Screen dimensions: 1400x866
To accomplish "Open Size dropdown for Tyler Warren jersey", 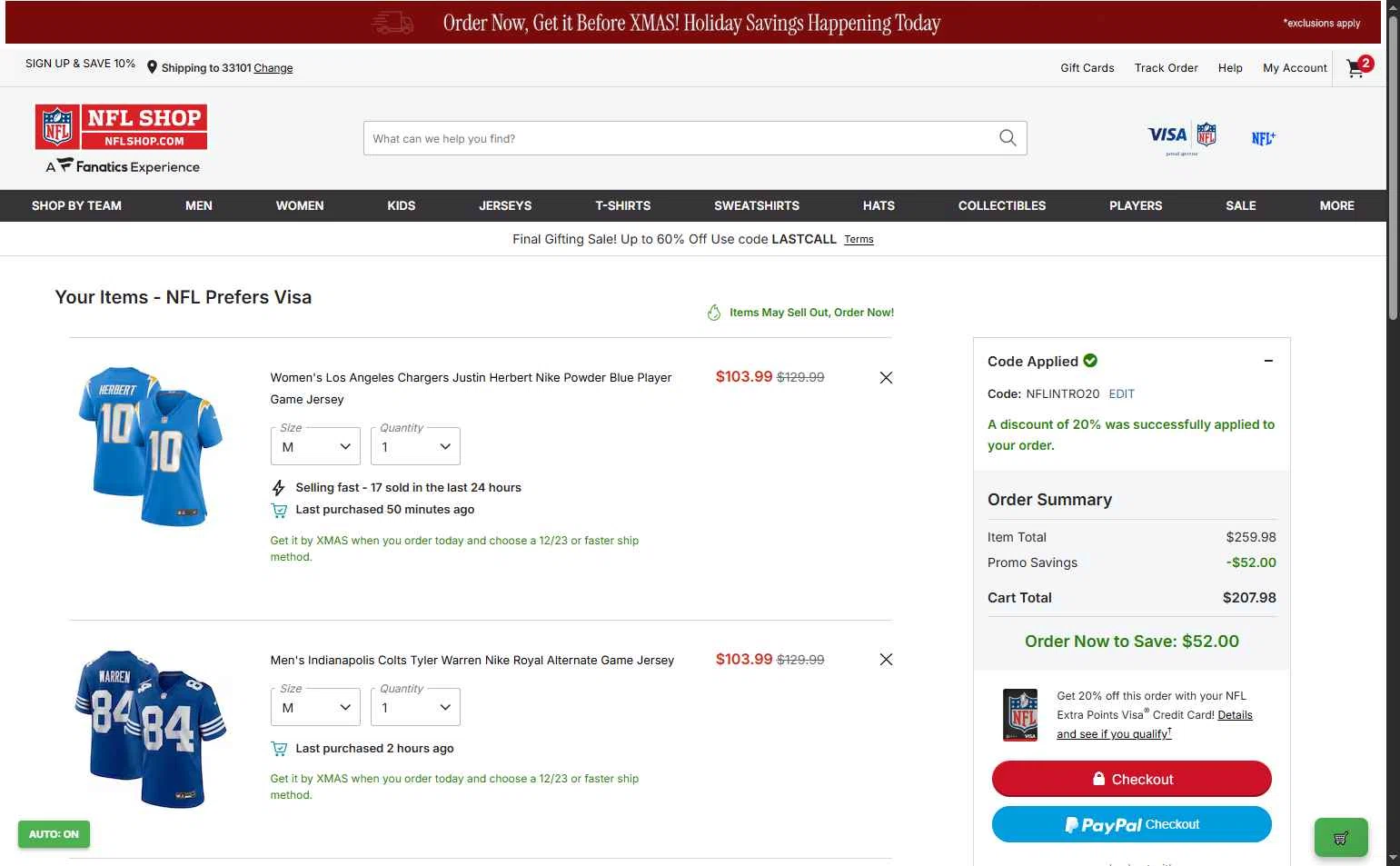I will click(315, 708).
